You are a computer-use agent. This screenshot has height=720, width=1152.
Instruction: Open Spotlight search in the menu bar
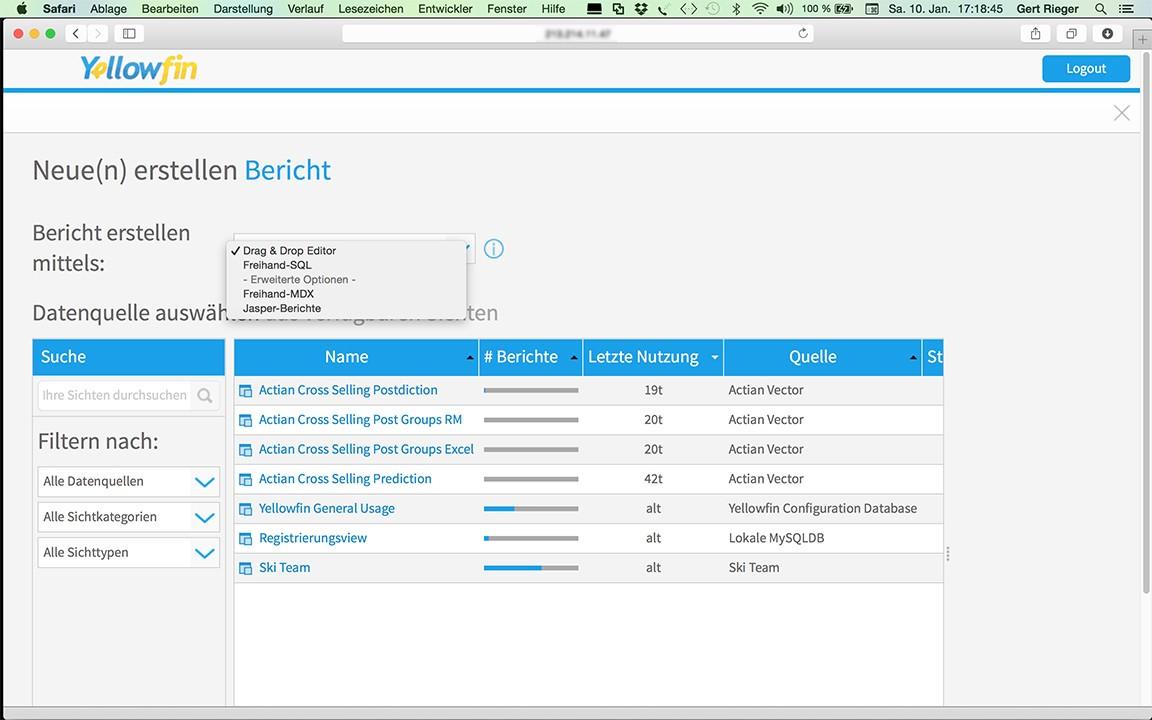click(x=1100, y=9)
